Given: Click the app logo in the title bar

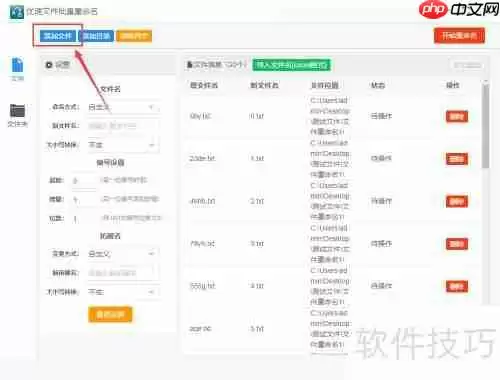Looking at the screenshot, I should pos(17,12).
